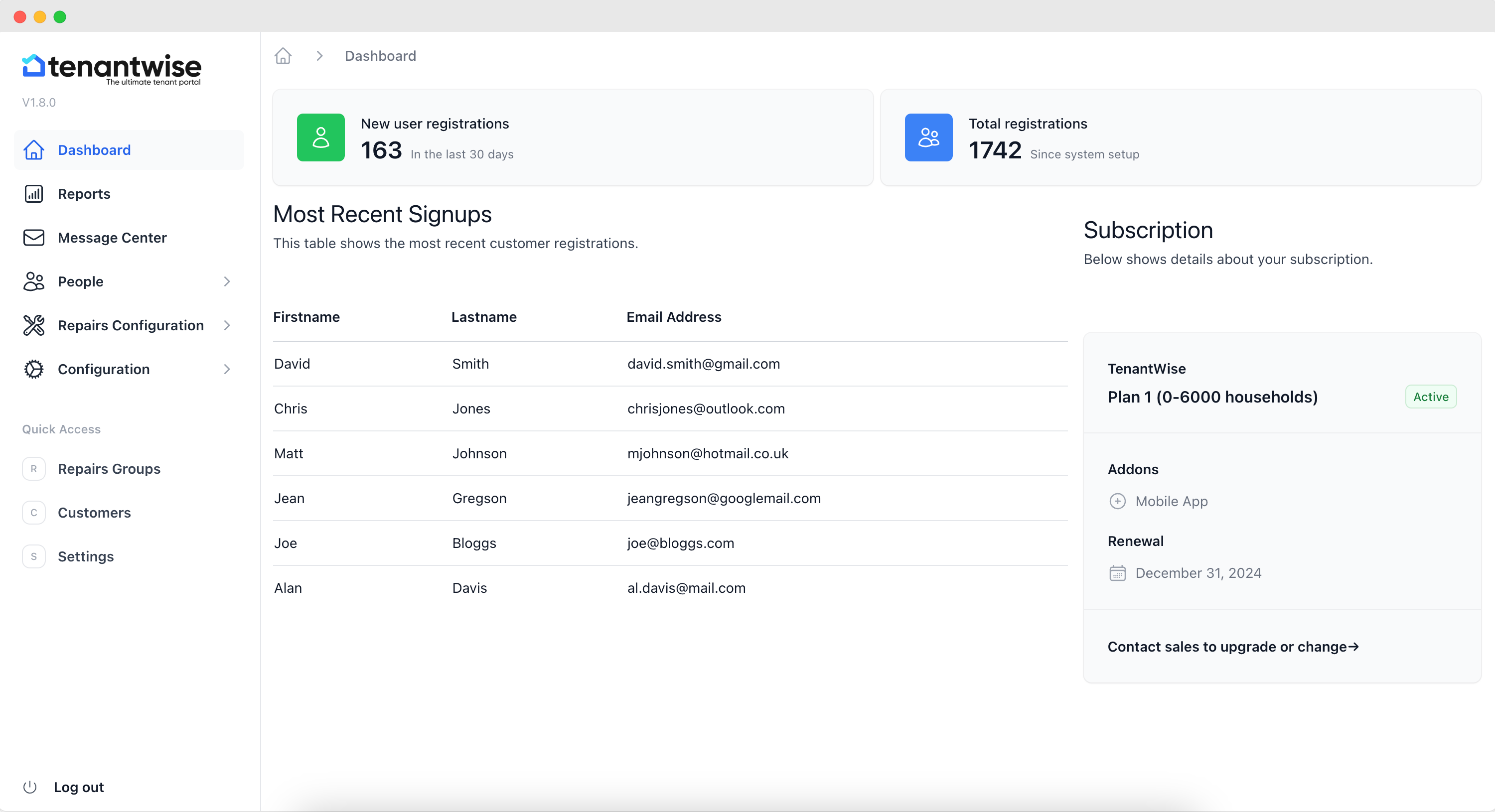Click the Mobile App addon plus icon

point(1117,501)
